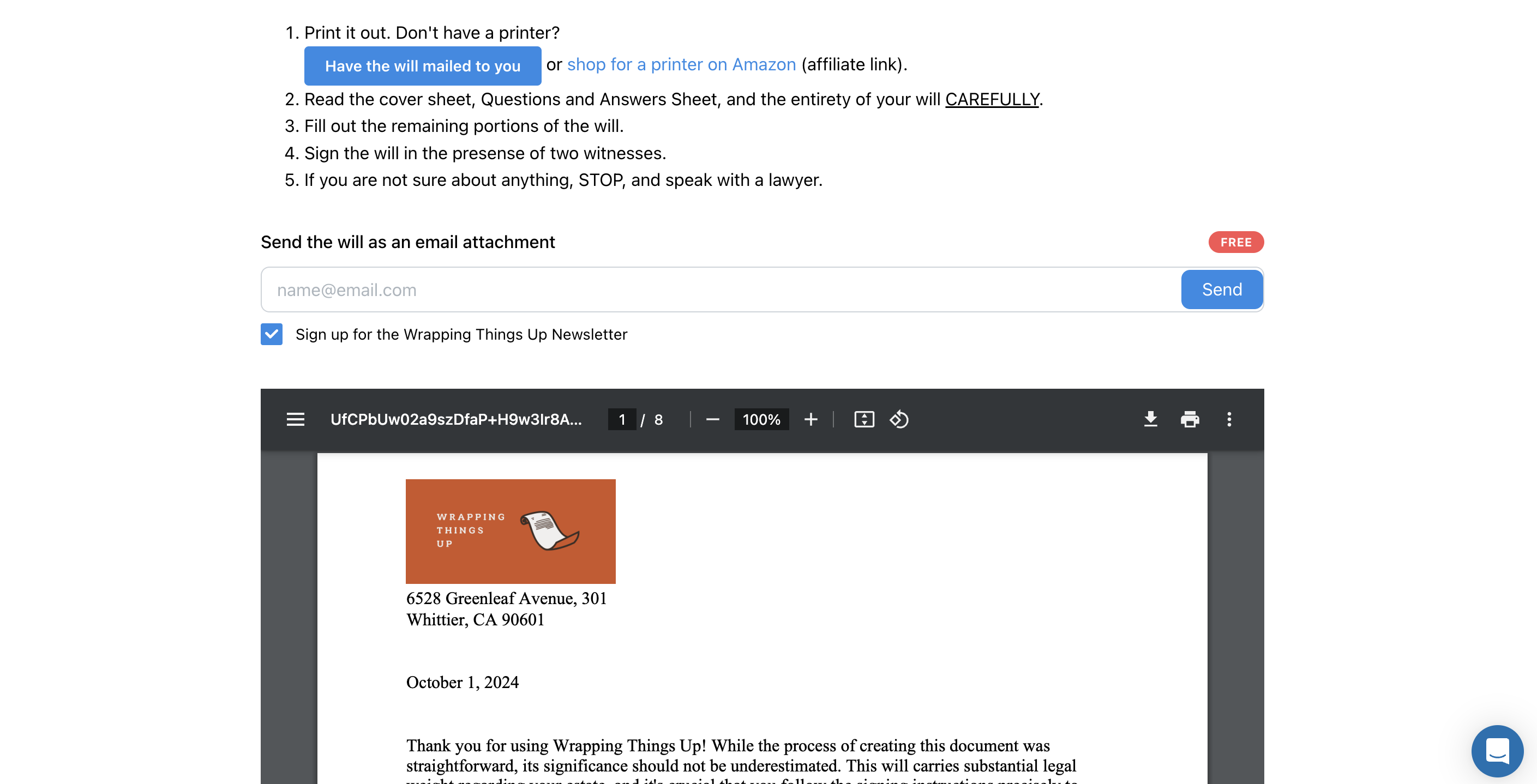1537x784 pixels.
Task: Focus the name@email.com email field
Action: (721, 289)
